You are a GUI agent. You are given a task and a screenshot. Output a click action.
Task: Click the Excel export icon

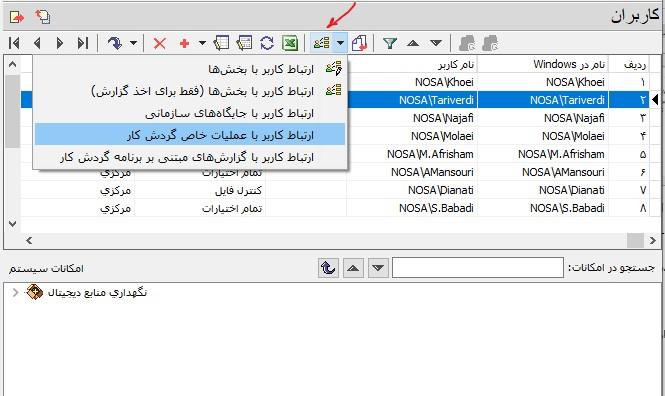290,43
